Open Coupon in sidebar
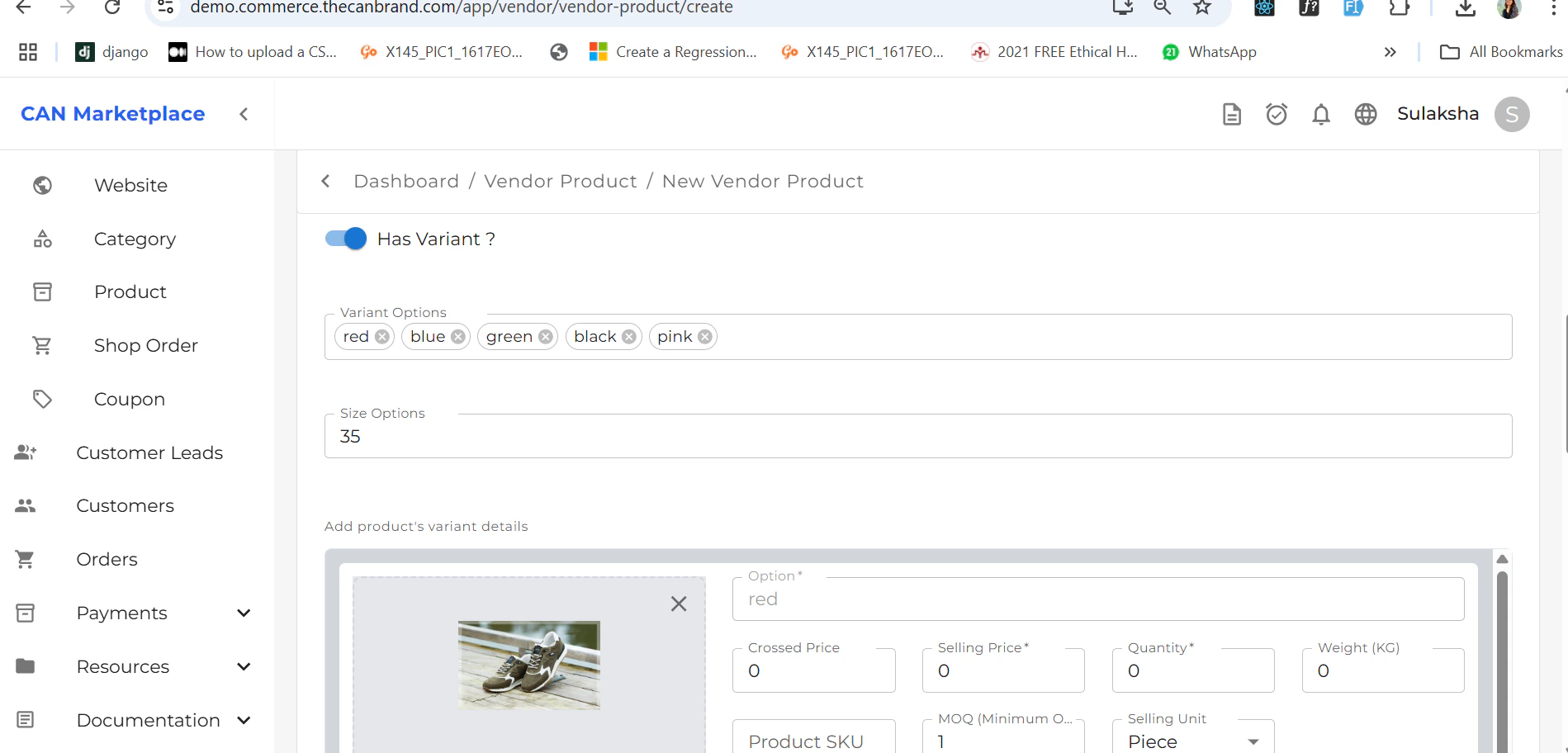Viewport: 1568px width, 753px height. pos(130,399)
